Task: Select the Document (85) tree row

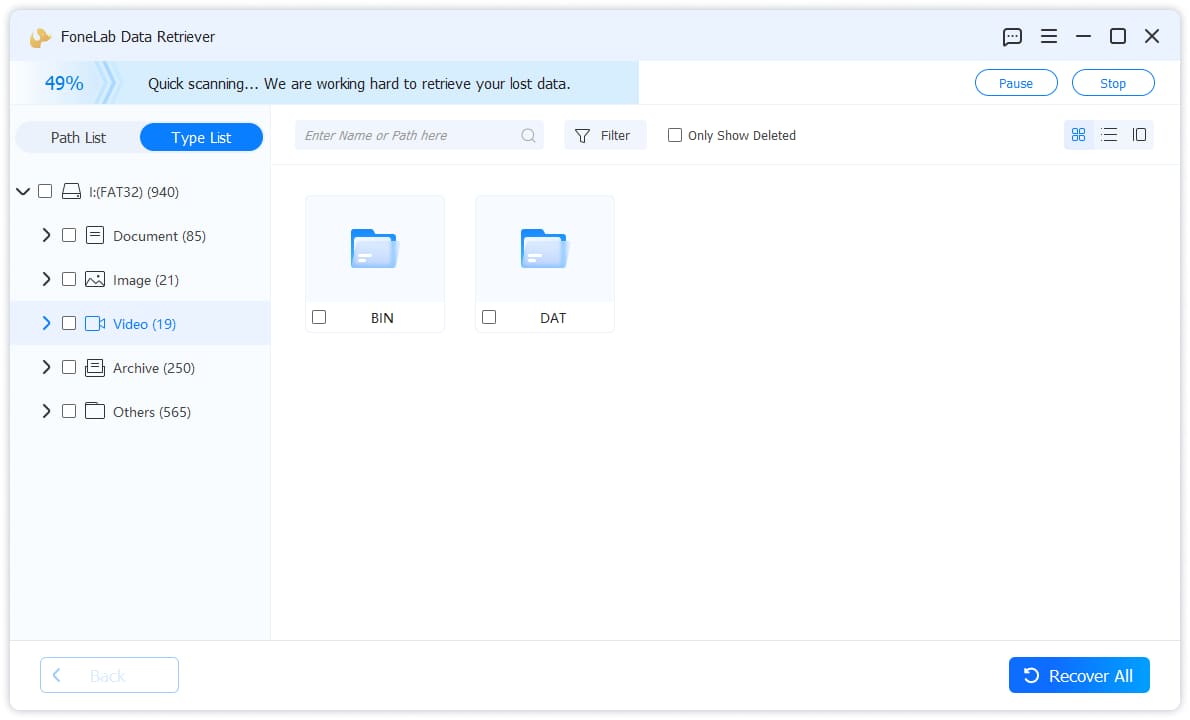Action: tap(140, 235)
